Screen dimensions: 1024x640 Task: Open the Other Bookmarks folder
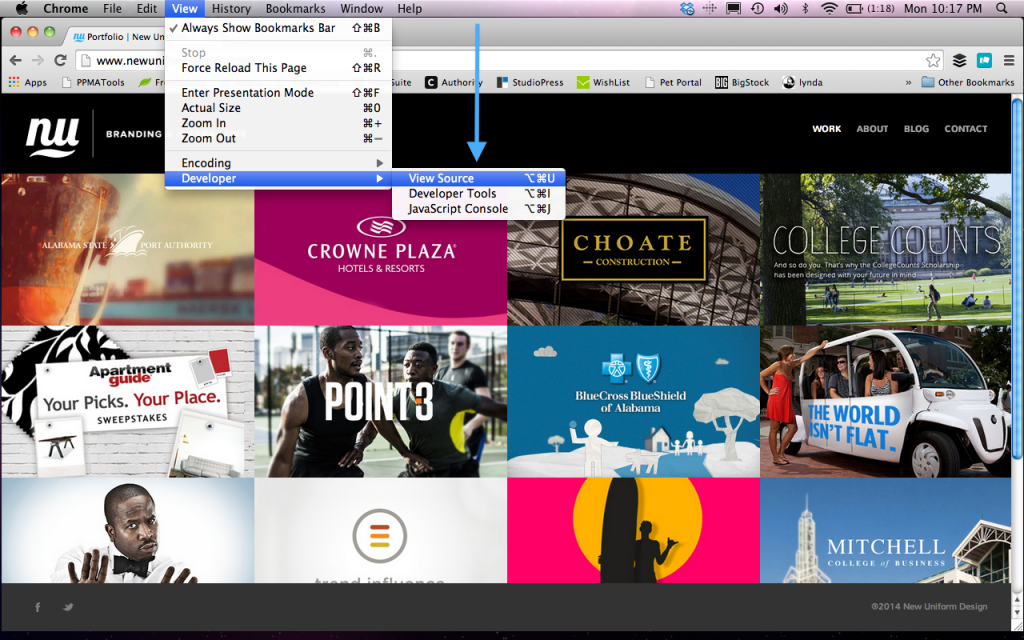pyautogui.click(x=968, y=82)
